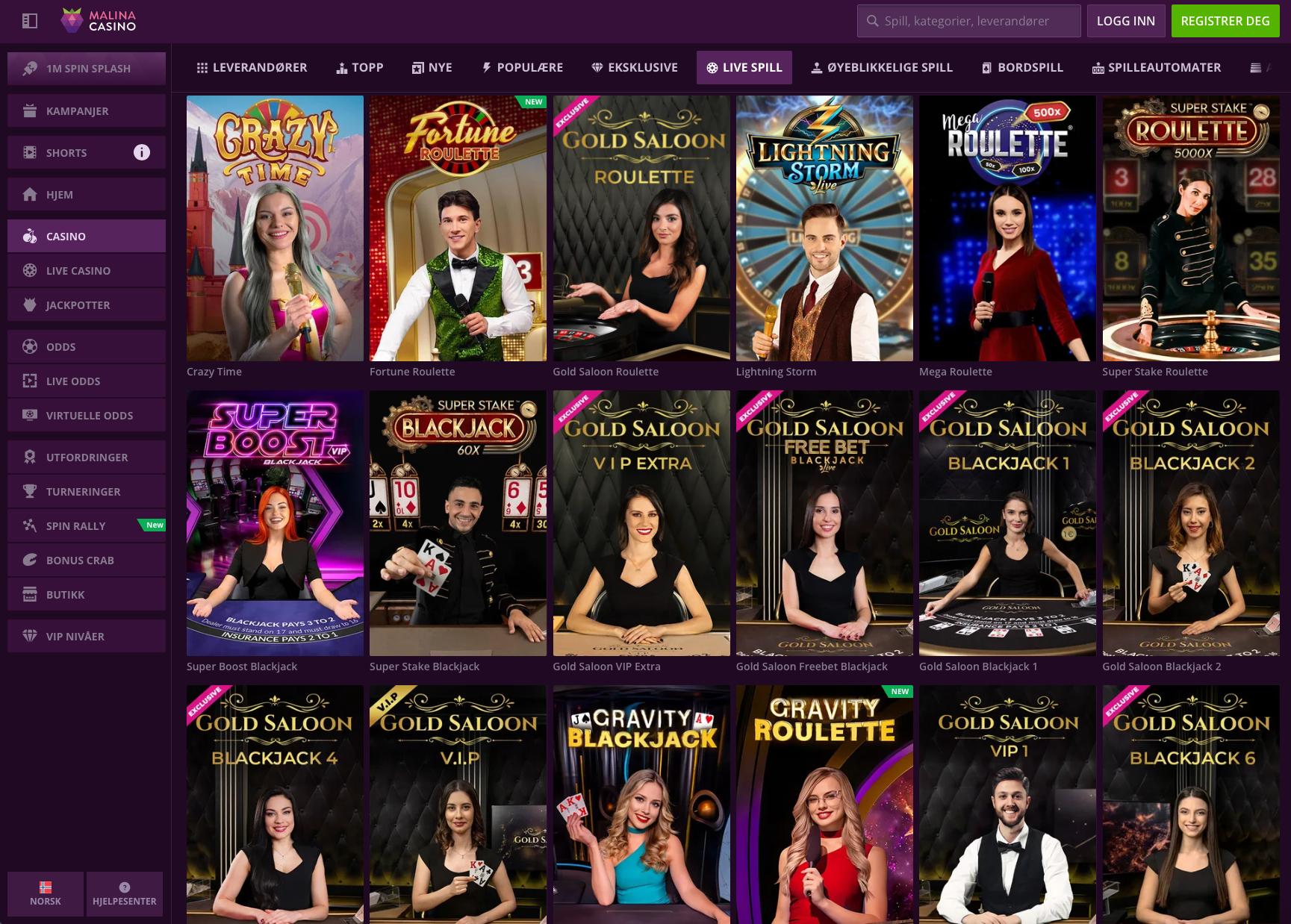Click the 1M Spin Splash rocket item

click(x=87, y=69)
